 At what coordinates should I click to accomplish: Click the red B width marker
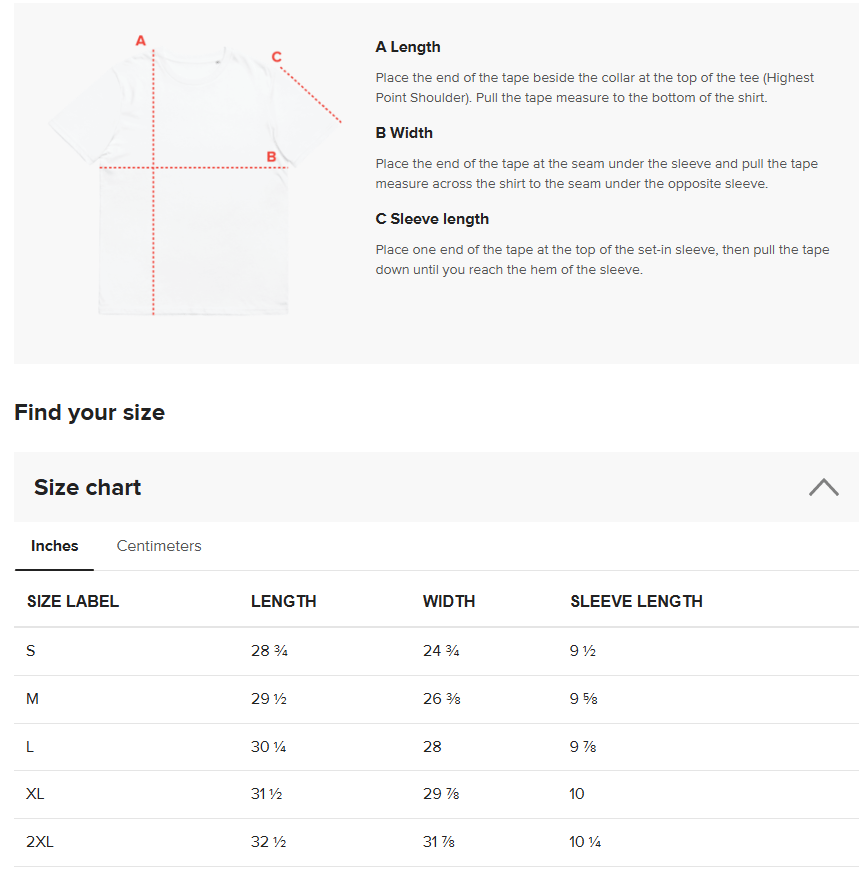271,156
